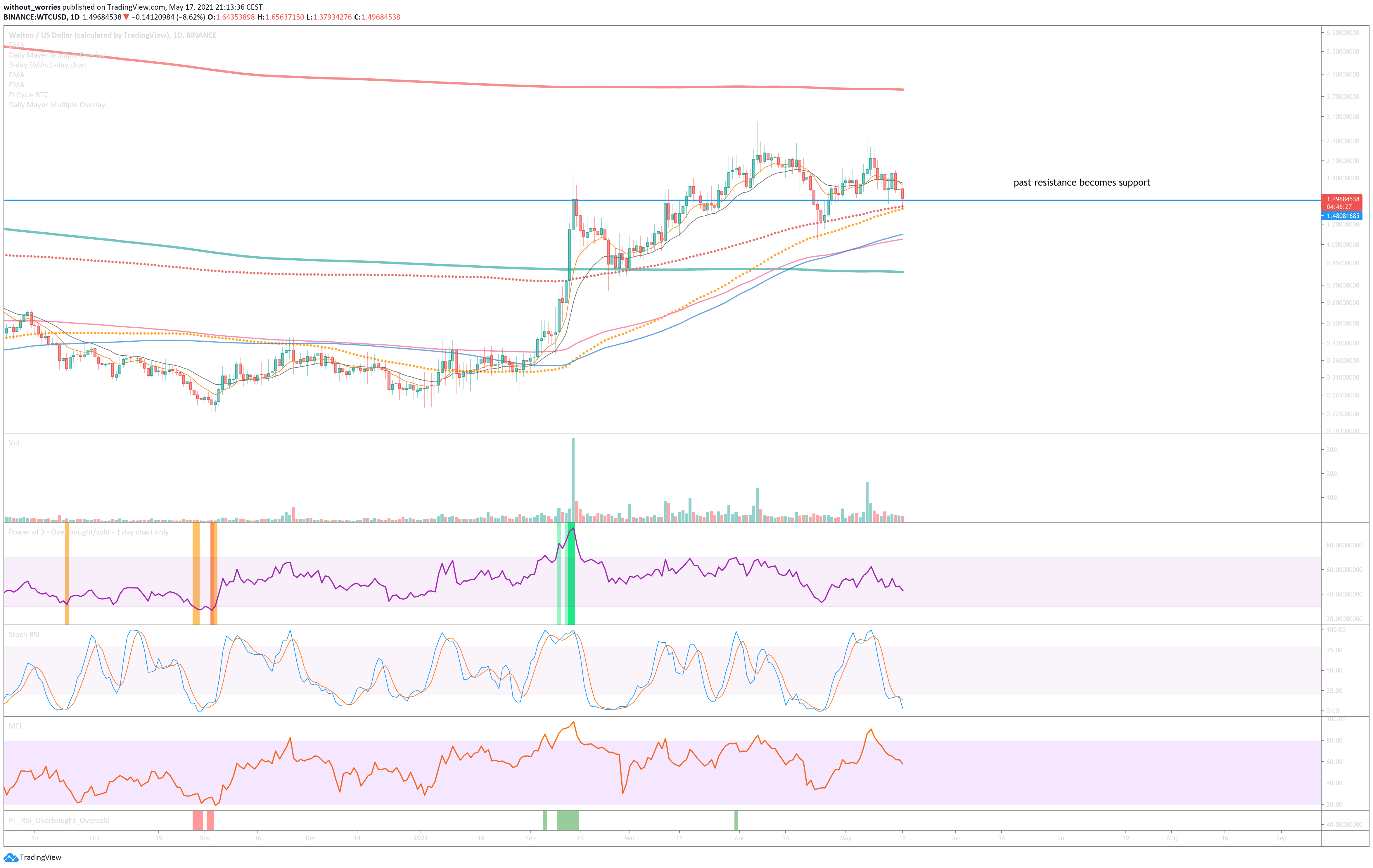Select the Pi Cycle BTC indicator label

(x=29, y=95)
